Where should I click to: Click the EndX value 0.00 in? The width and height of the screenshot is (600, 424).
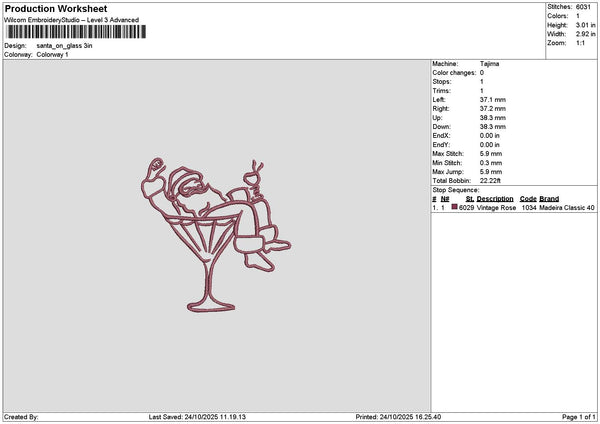coord(489,136)
